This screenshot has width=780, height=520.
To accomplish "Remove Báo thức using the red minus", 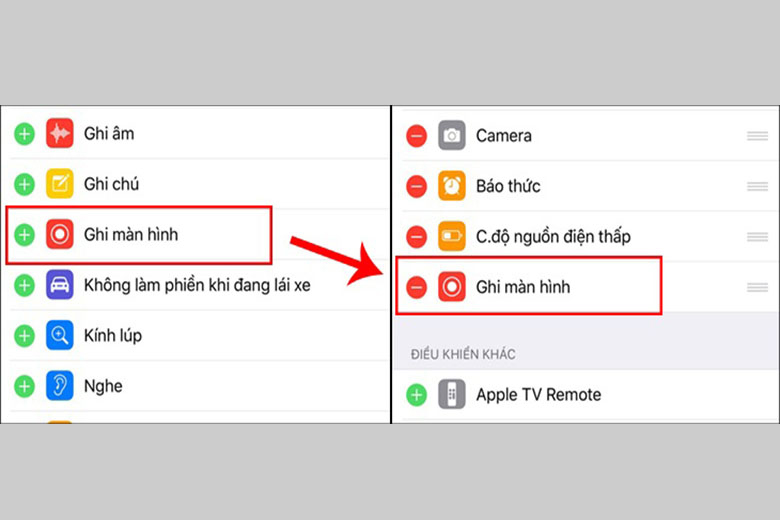I will point(416,186).
